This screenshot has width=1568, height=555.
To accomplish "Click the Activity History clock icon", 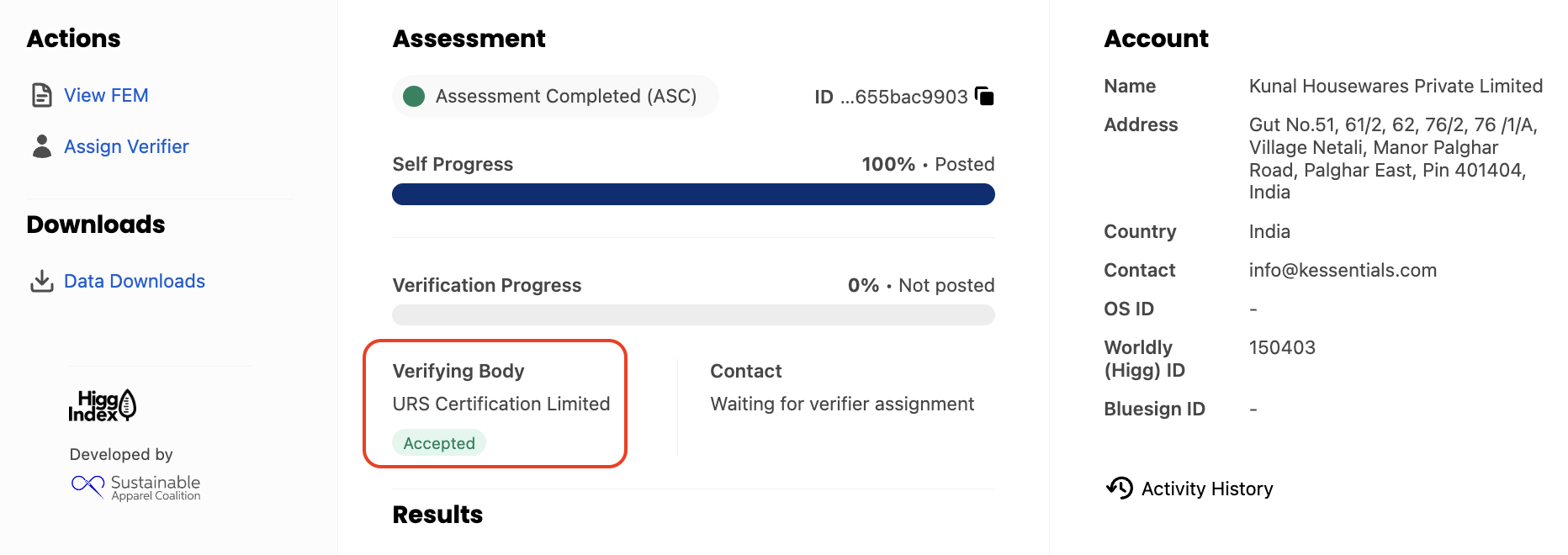I will (1120, 488).
